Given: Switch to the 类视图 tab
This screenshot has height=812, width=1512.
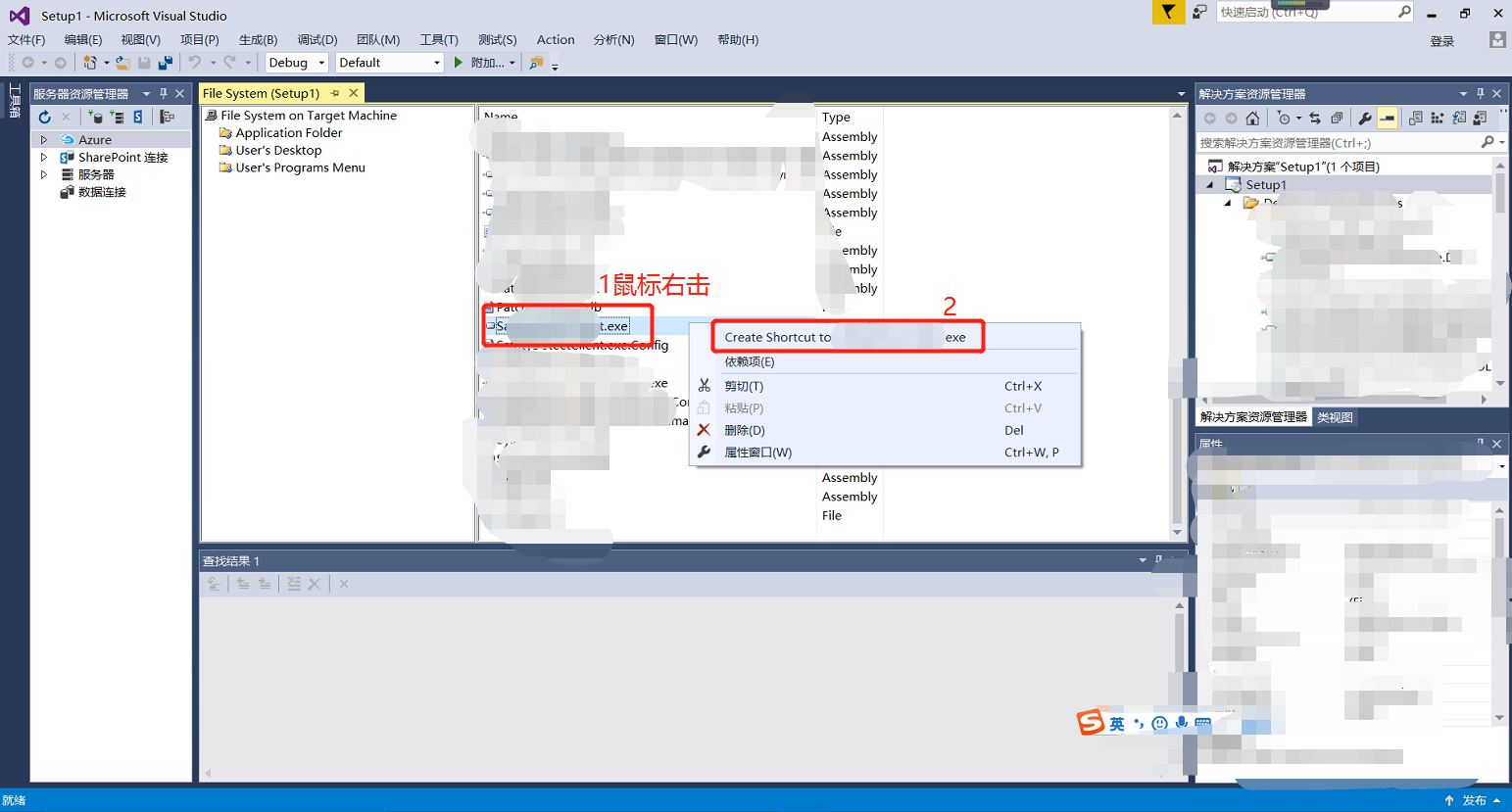Looking at the screenshot, I should (1335, 417).
